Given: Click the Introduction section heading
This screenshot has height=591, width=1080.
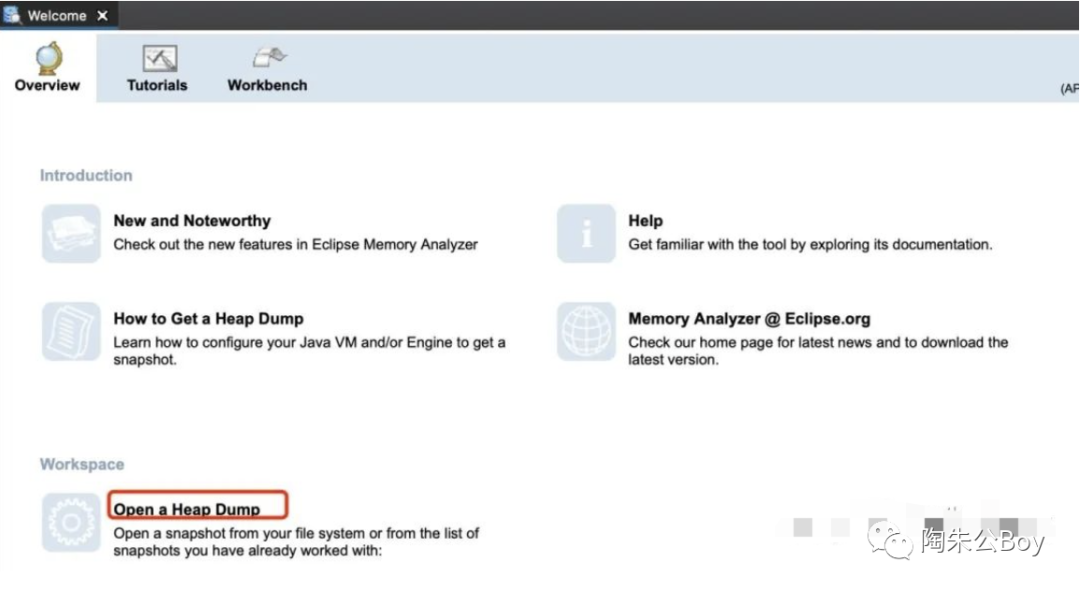Looking at the screenshot, I should [86, 176].
